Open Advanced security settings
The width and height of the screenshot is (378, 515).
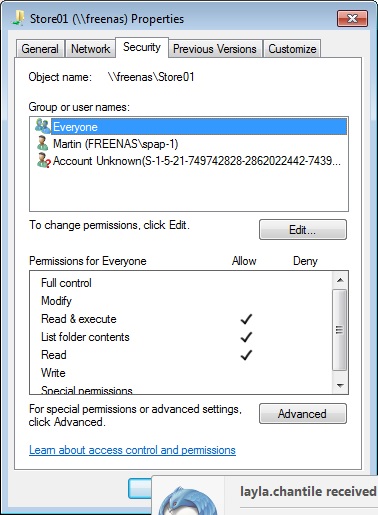click(x=303, y=414)
